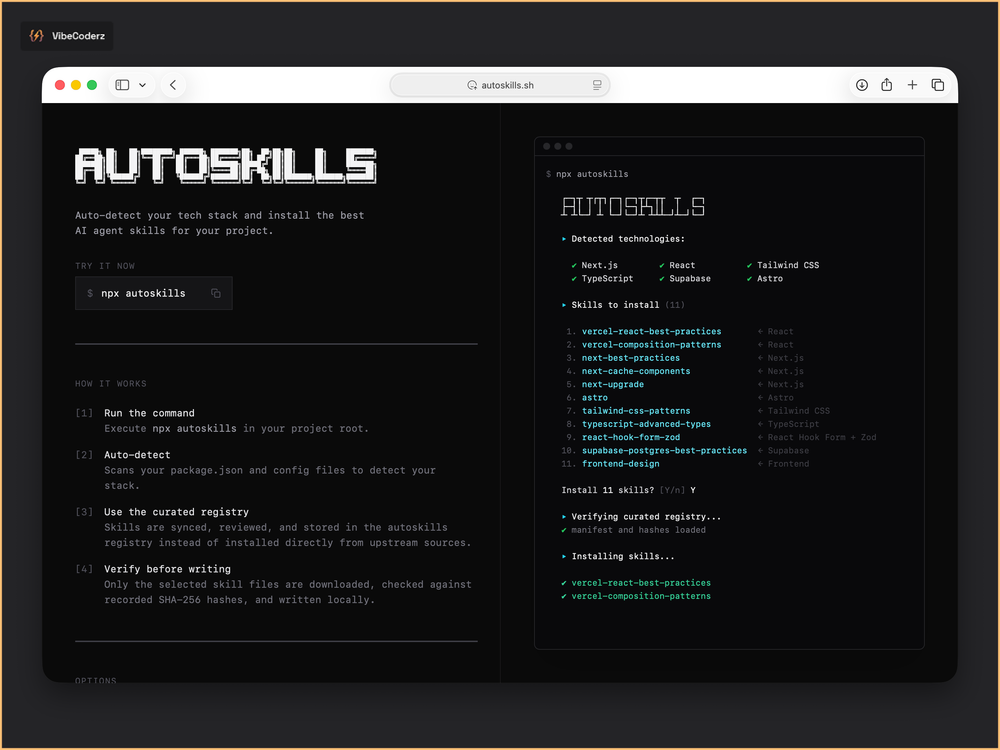Open the reader icon in address bar
Viewport: 1000px width, 750px height.
(597, 85)
